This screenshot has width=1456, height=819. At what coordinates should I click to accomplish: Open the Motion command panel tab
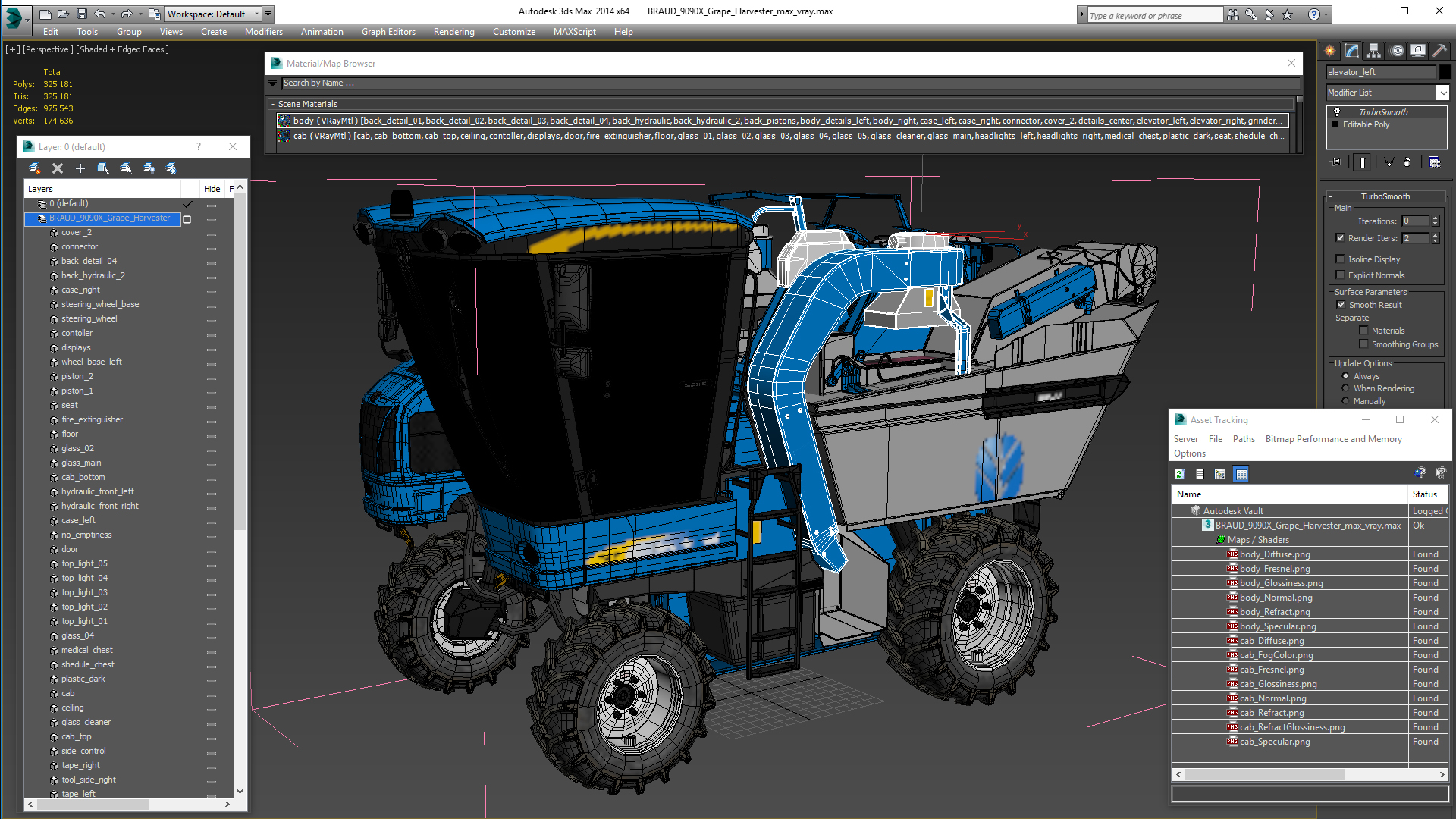coord(1397,51)
